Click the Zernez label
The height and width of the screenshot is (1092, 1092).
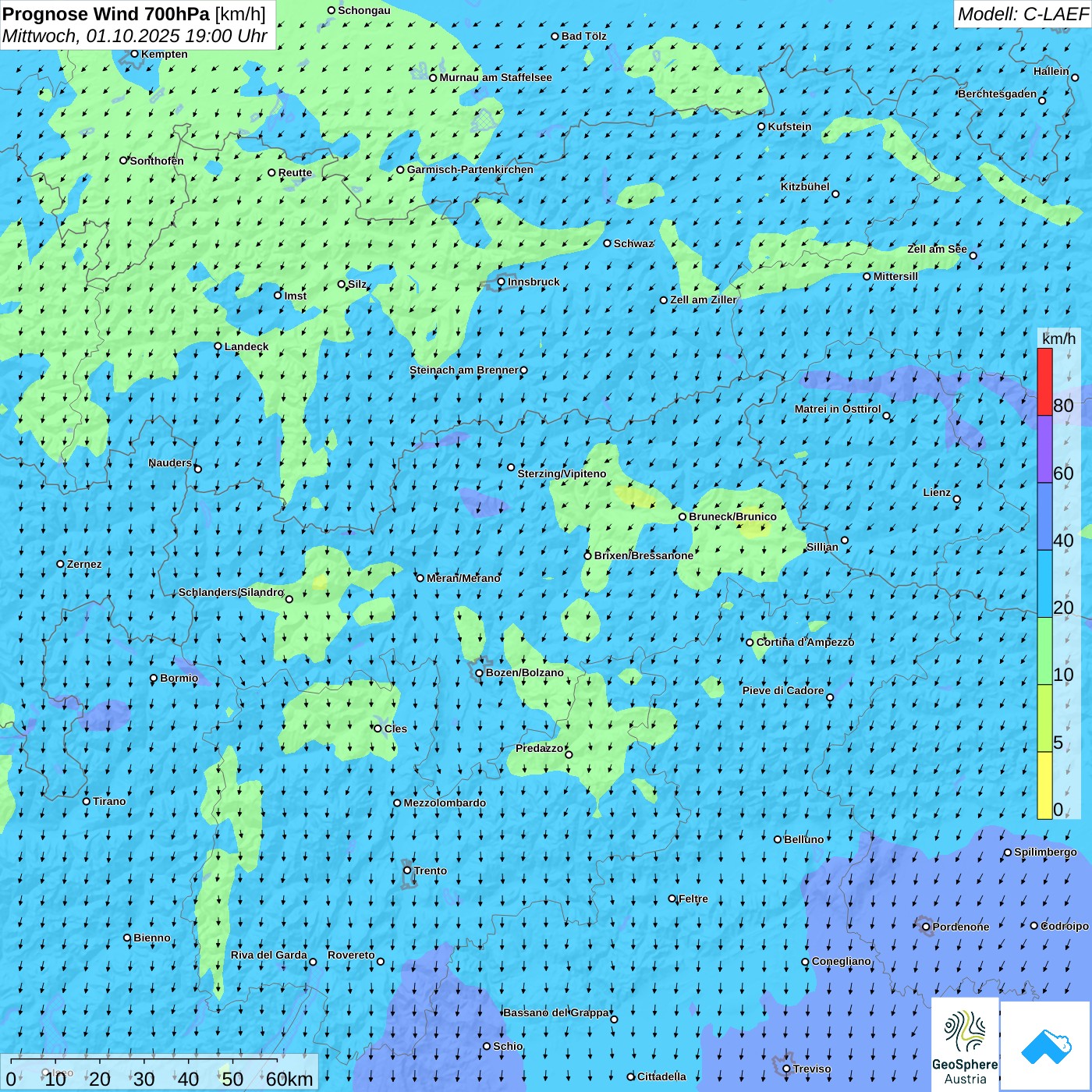84,564
